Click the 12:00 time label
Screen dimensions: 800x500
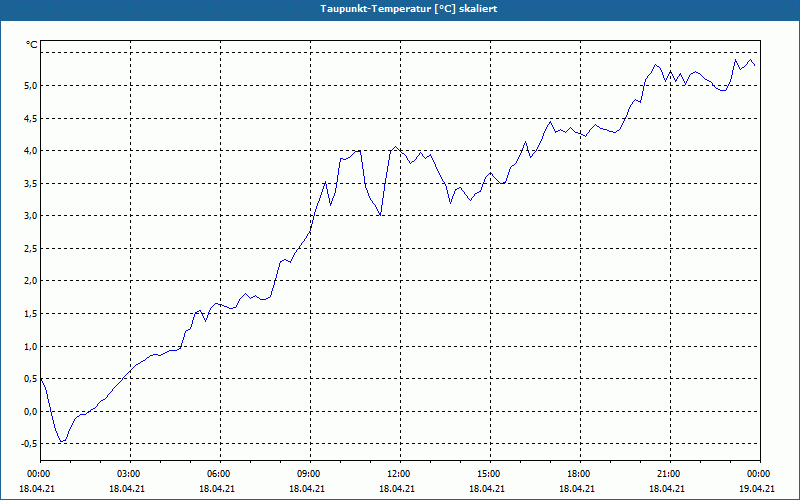tap(400, 473)
